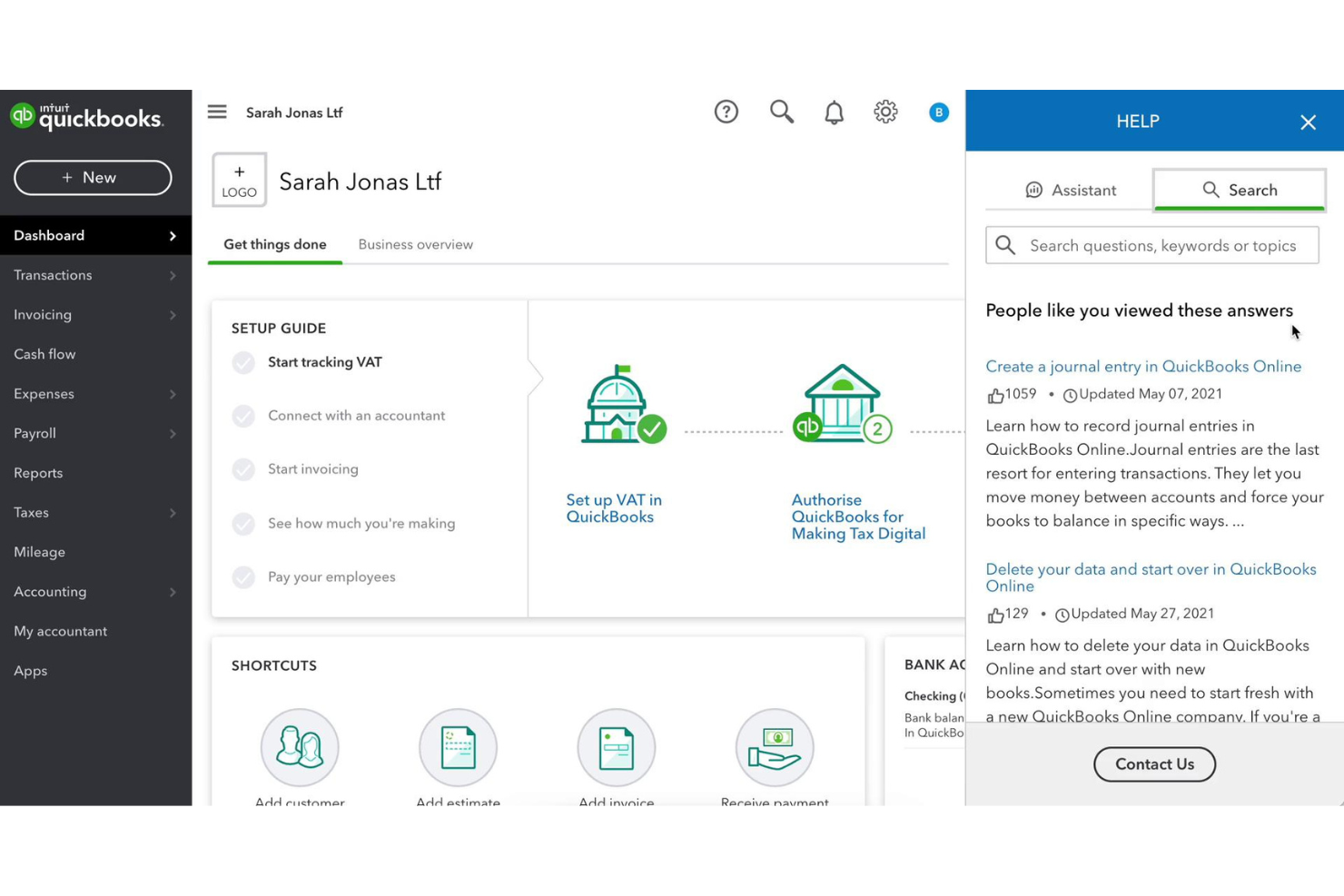1344x896 pixels.
Task: Open notifications bell
Action: (x=834, y=113)
